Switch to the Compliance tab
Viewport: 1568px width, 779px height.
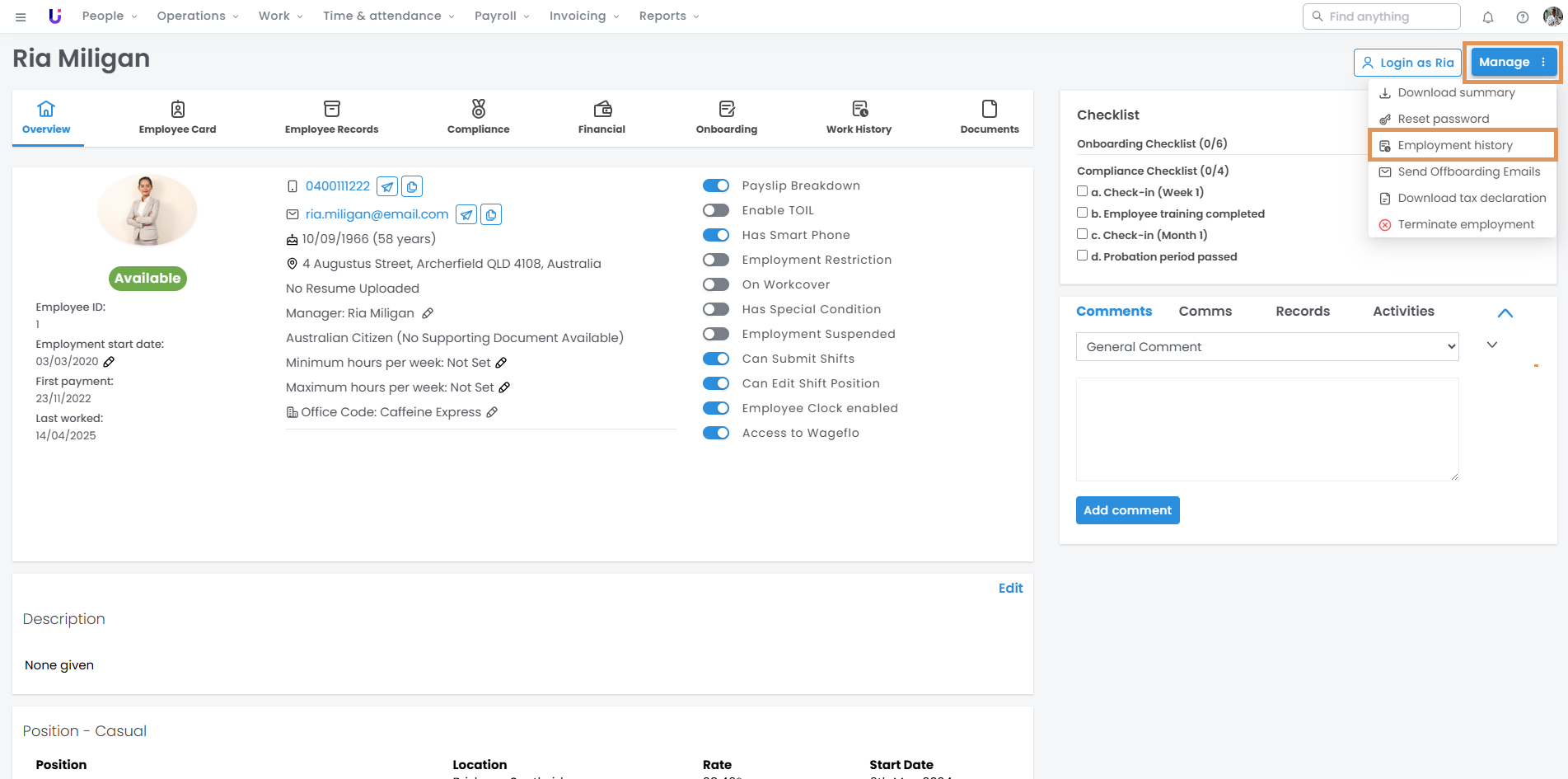pyautogui.click(x=478, y=118)
